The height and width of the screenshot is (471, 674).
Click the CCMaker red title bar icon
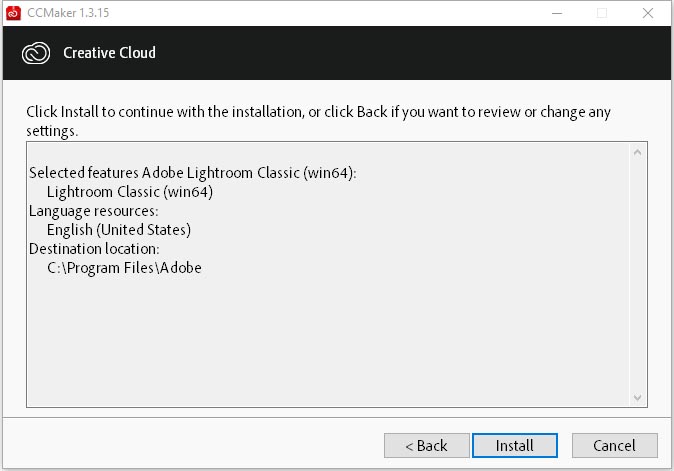coord(13,13)
